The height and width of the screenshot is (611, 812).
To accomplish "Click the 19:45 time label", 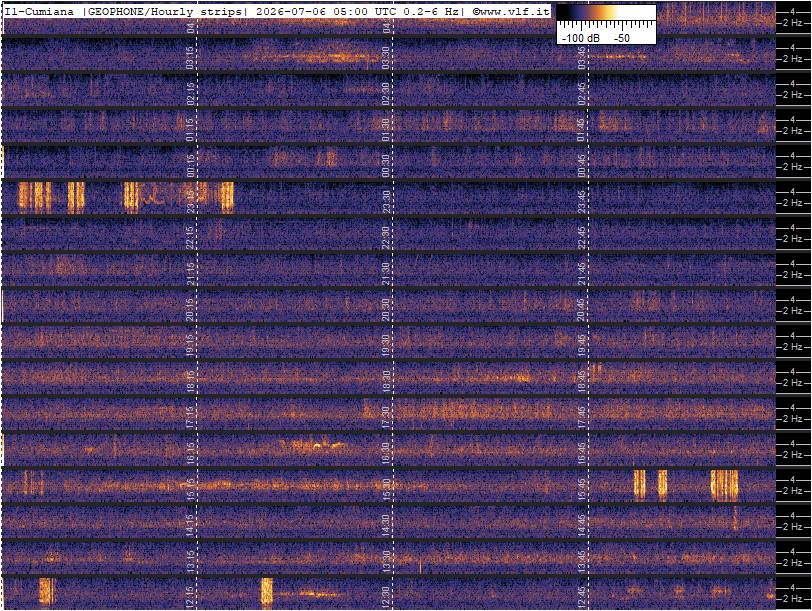I will [582, 346].
